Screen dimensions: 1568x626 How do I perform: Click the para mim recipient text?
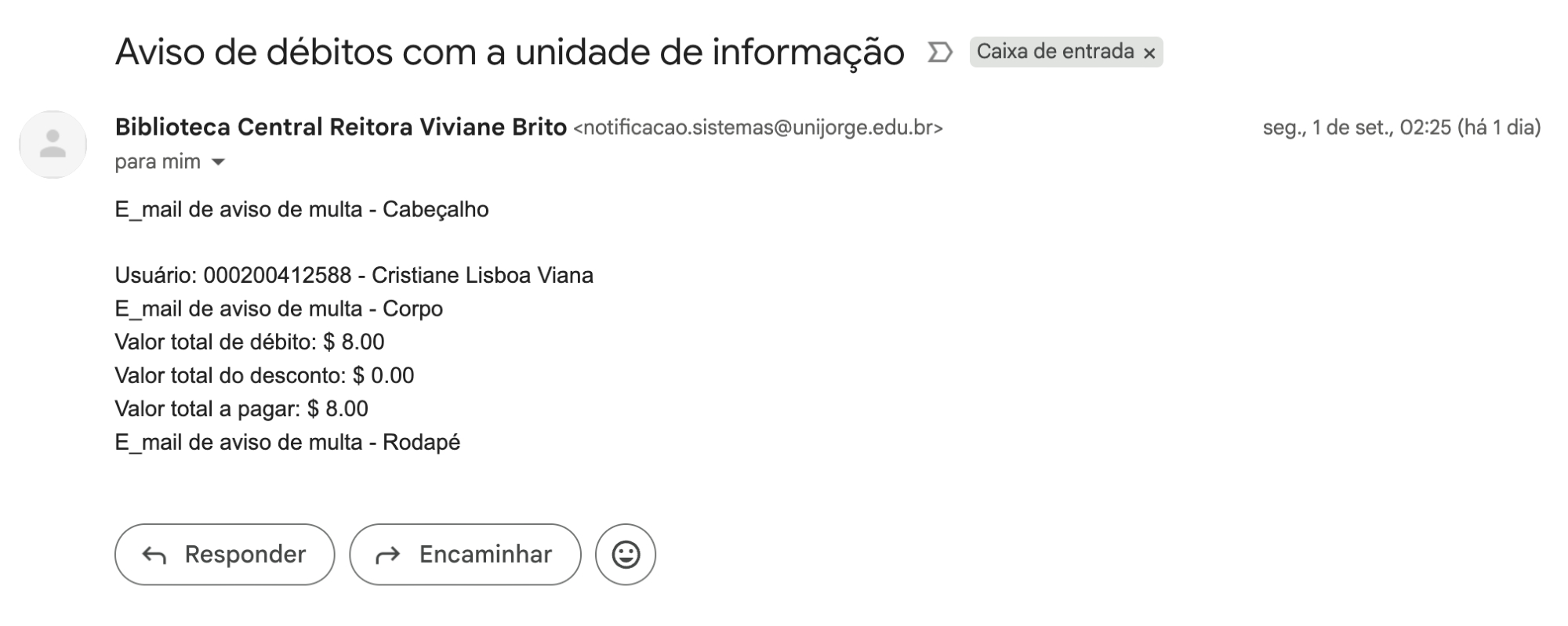(158, 162)
